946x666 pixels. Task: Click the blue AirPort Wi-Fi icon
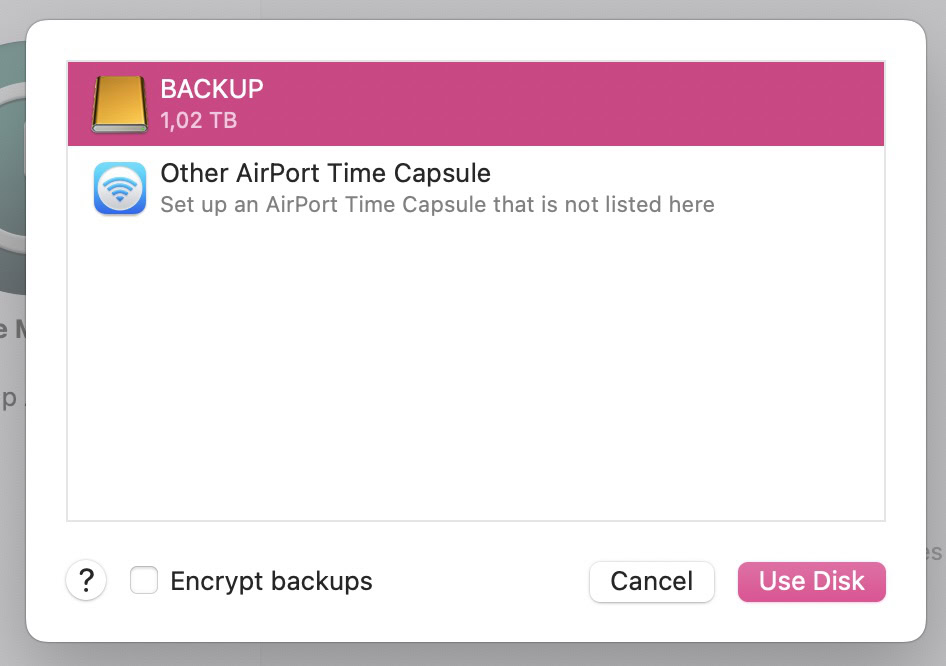pos(120,189)
